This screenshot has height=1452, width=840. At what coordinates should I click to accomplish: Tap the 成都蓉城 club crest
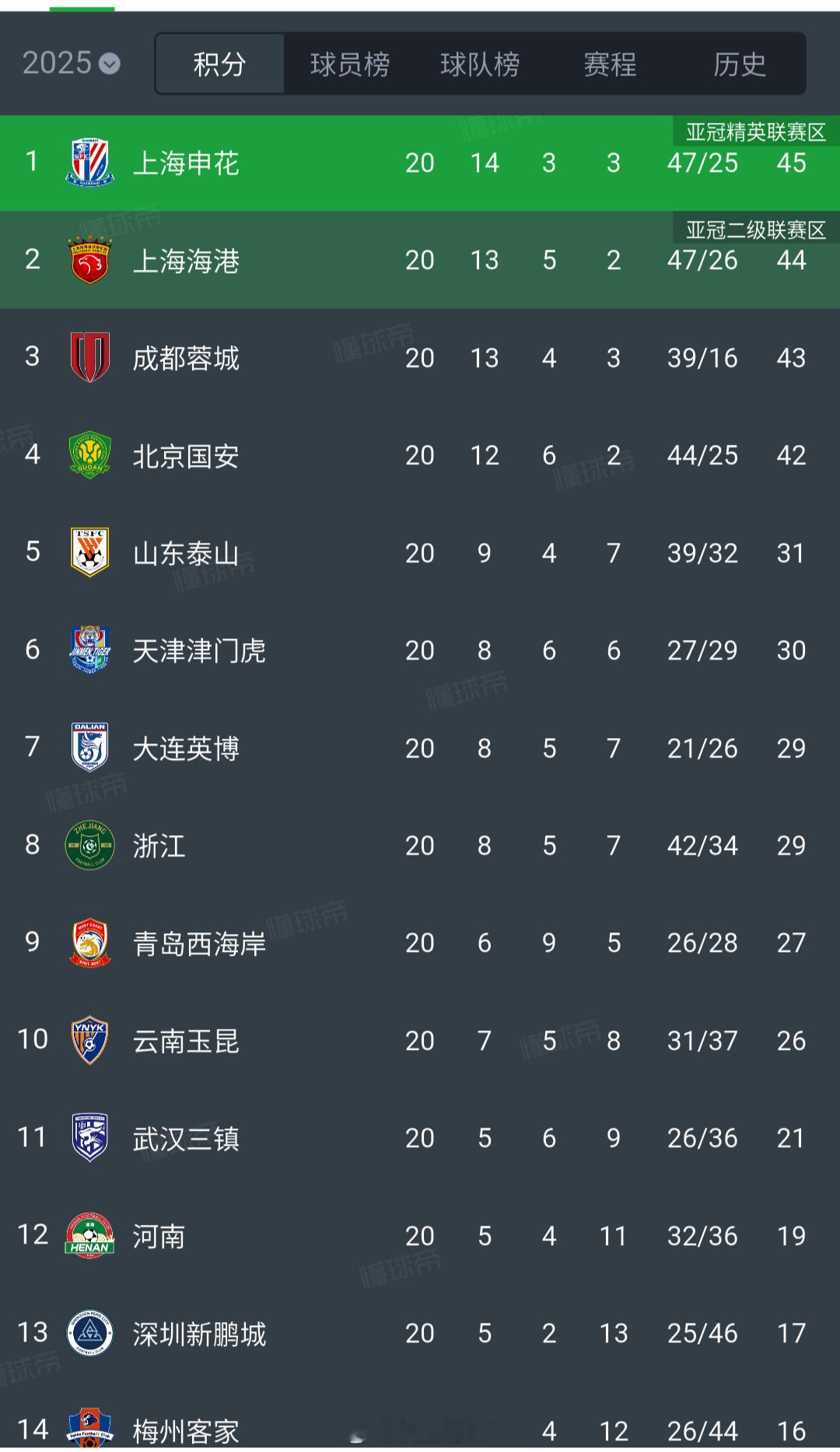coord(89,357)
